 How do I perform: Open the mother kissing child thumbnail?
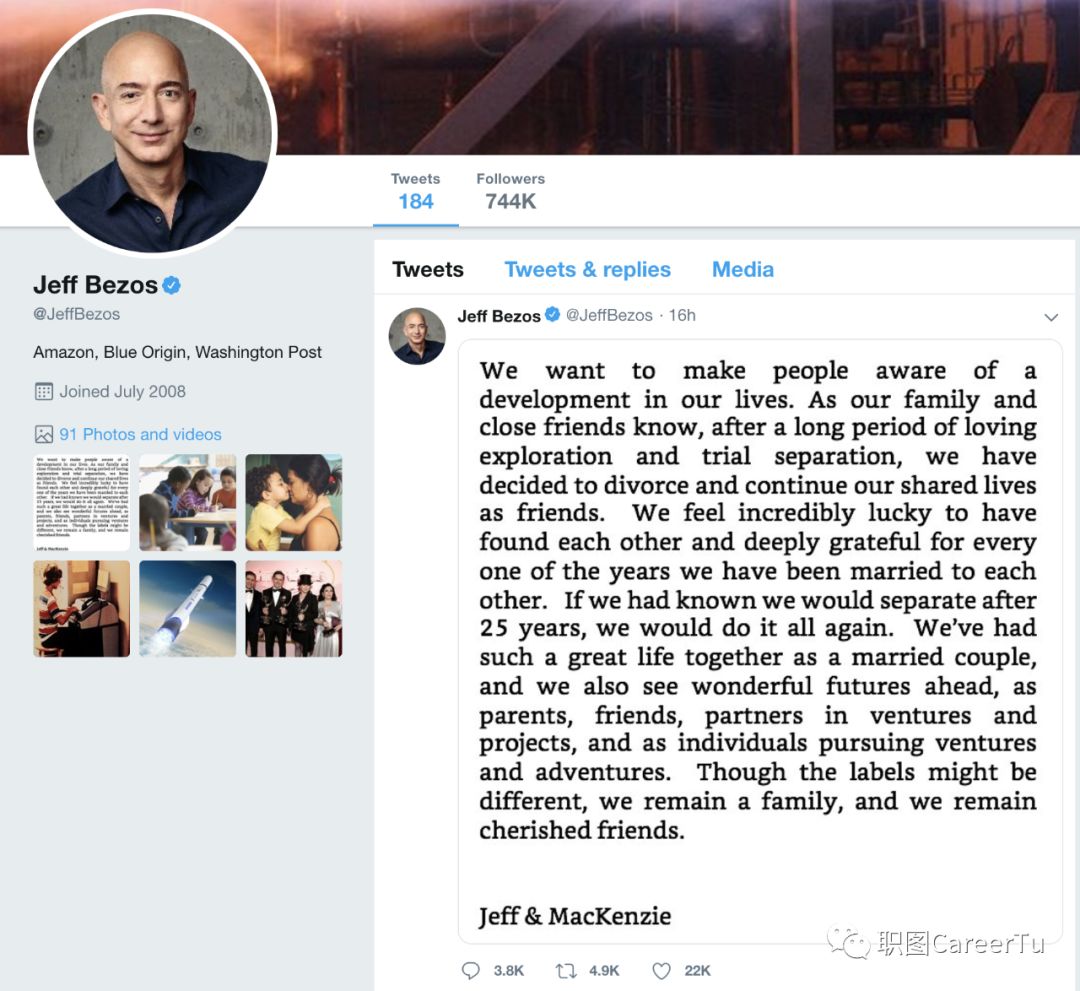293,502
